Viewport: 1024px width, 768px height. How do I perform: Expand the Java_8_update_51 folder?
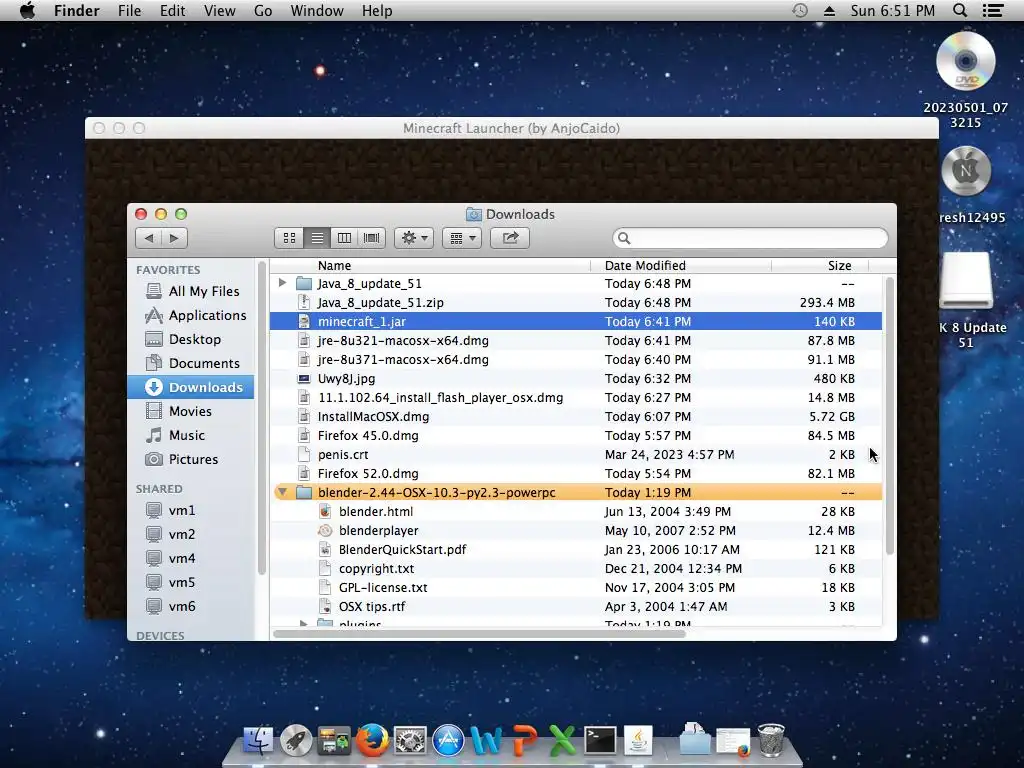[282, 283]
